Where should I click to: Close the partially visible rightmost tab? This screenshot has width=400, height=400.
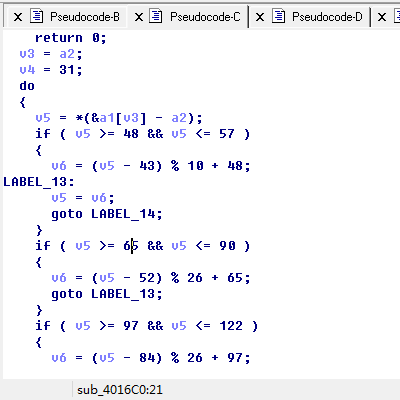coord(382,17)
